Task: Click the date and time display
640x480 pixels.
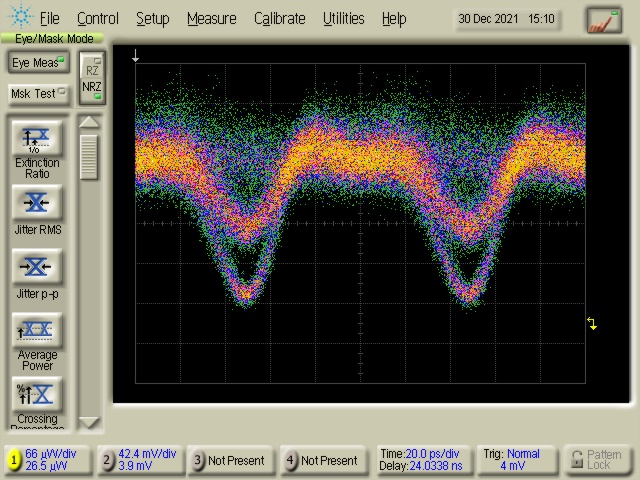Action: (506, 19)
